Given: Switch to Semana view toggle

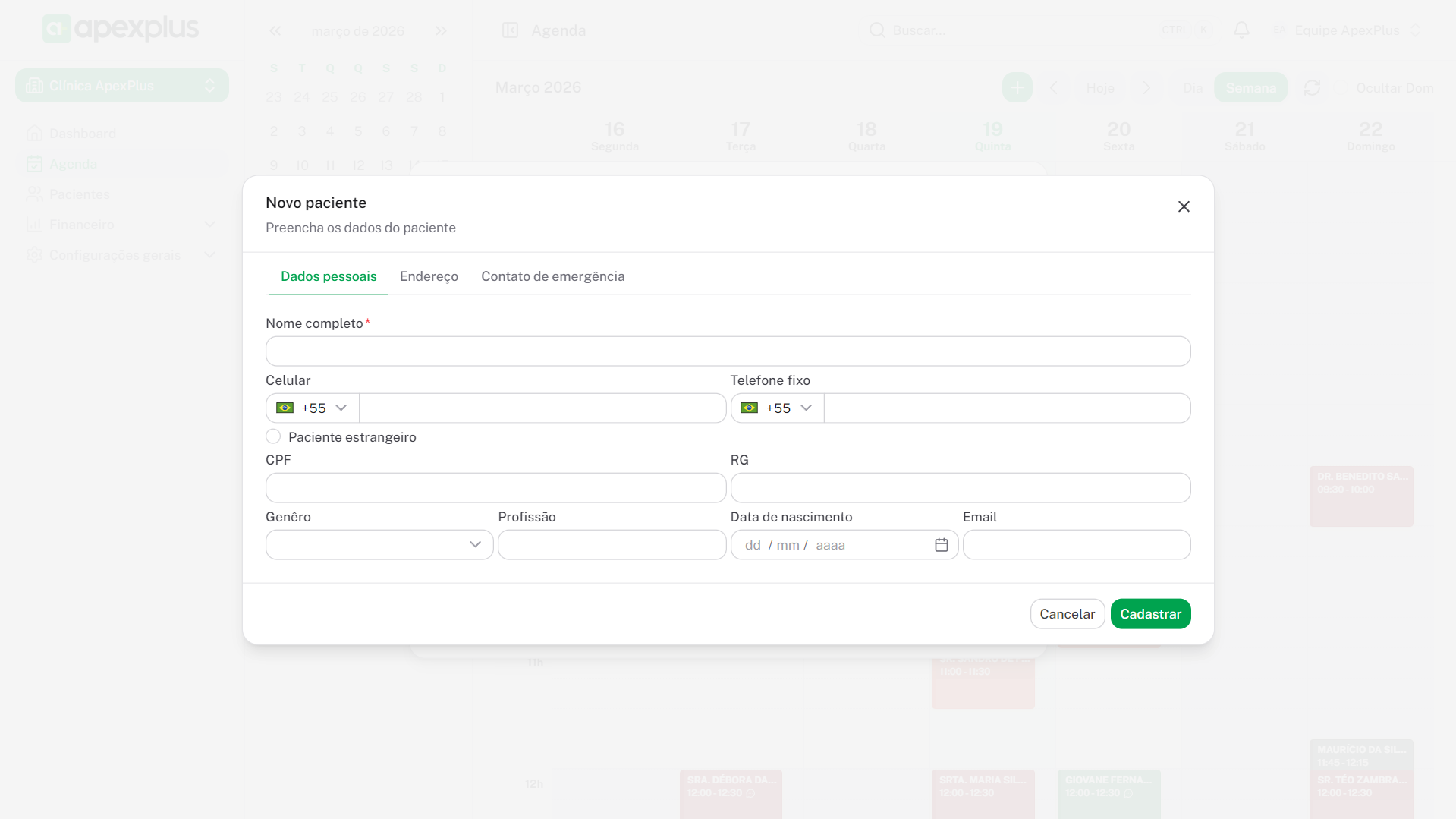Looking at the screenshot, I should [x=1250, y=88].
